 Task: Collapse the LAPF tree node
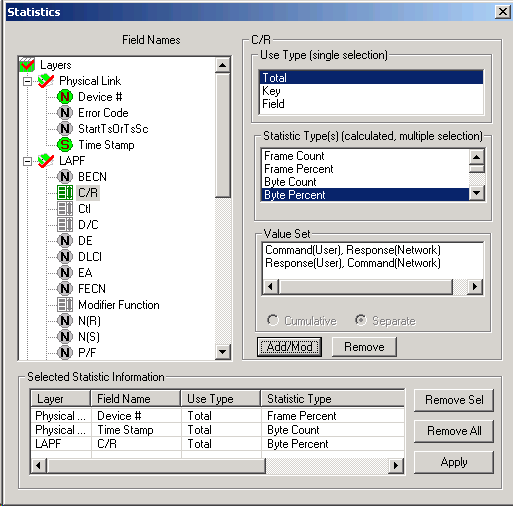(28, 162)
